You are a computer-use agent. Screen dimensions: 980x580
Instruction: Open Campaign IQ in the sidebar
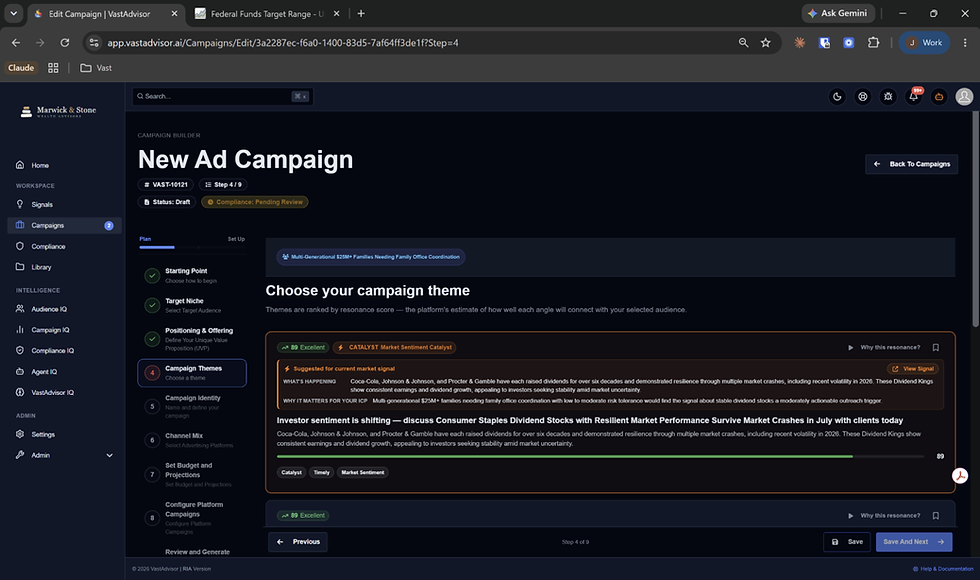pyautogui.click(x=50, y=329)
